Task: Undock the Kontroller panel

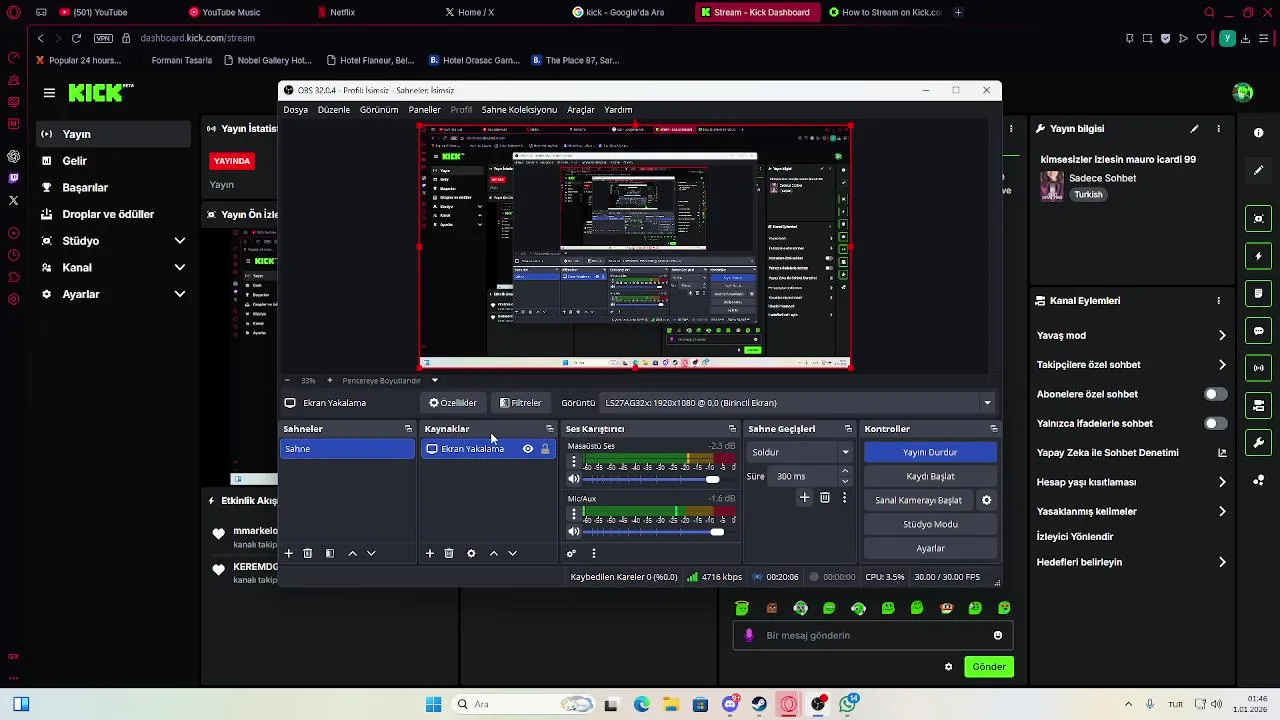Action: (993, 429)
